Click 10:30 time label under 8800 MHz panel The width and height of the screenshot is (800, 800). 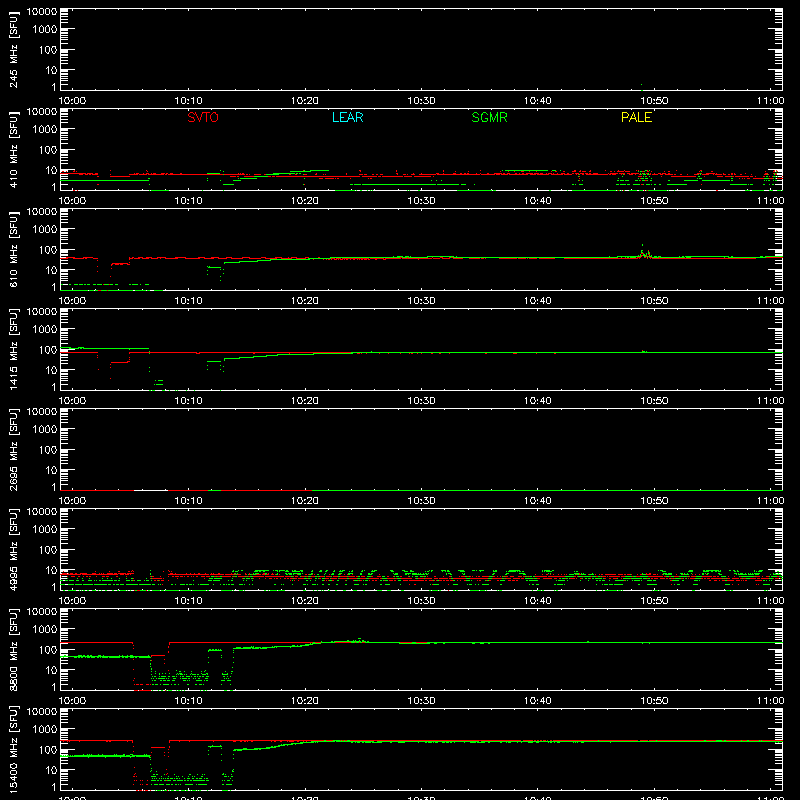421,701
